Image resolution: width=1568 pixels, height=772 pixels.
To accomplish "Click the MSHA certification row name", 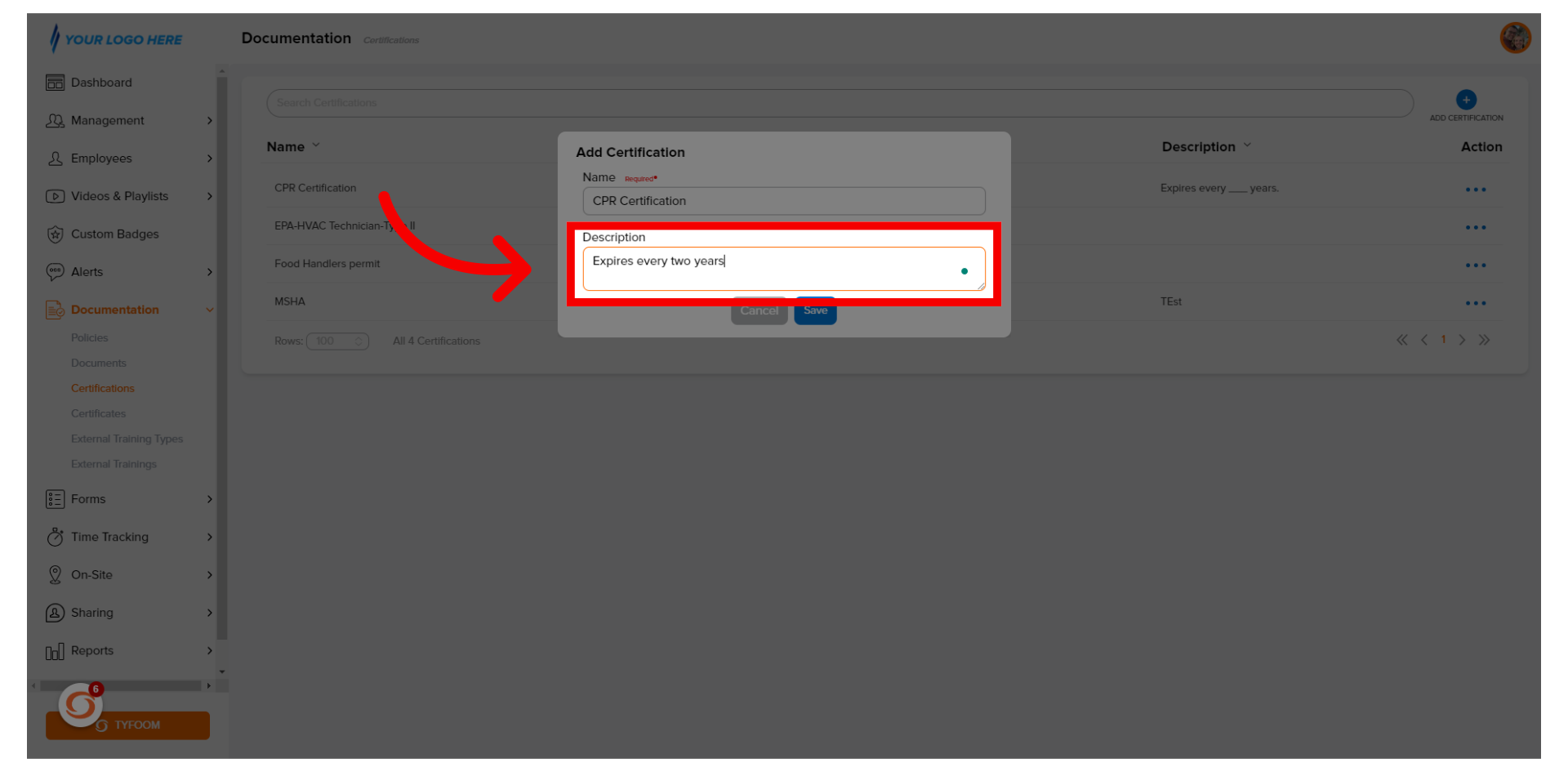I will 290,302.
